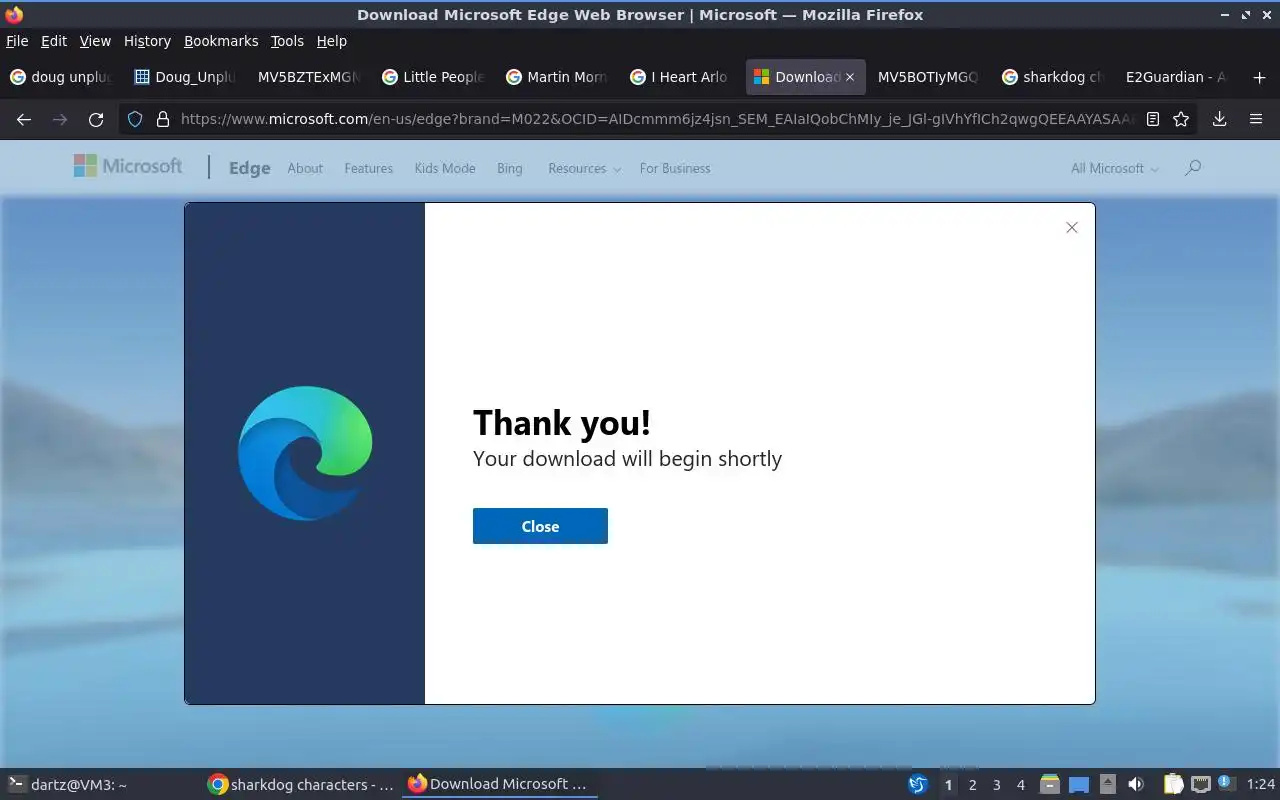Toggle reader view icon

point(1153,119)
